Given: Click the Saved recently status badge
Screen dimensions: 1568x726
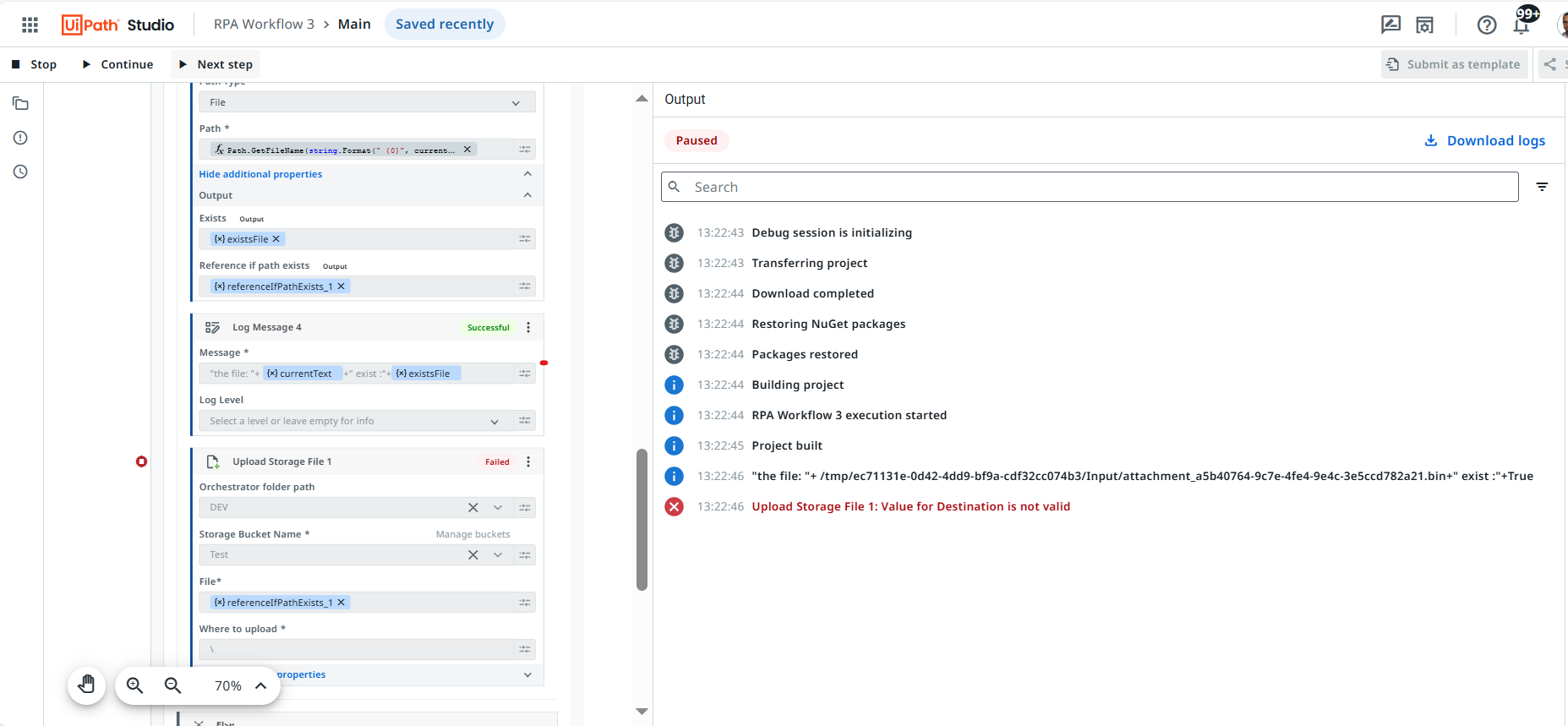Looking at the screenshot, I should pyautogui.click(x=445, y=25).
